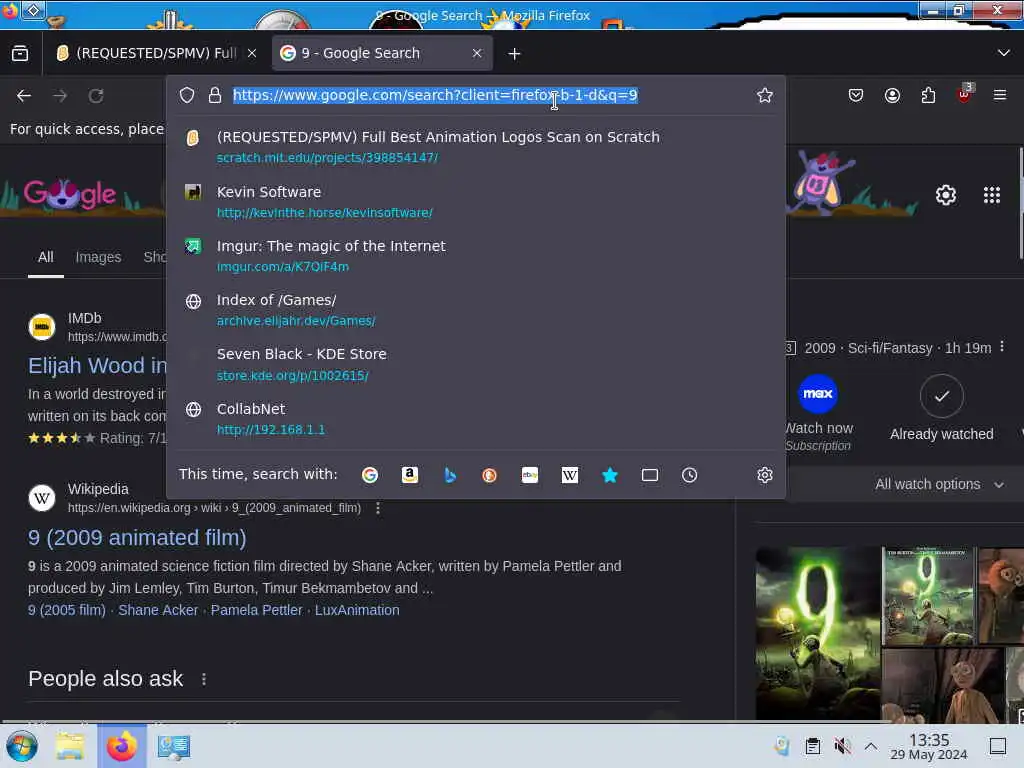Image resolution: width=1024 pixels, height=768 pixels.
Task: Close the Scratch project tab
Action: 252,53
